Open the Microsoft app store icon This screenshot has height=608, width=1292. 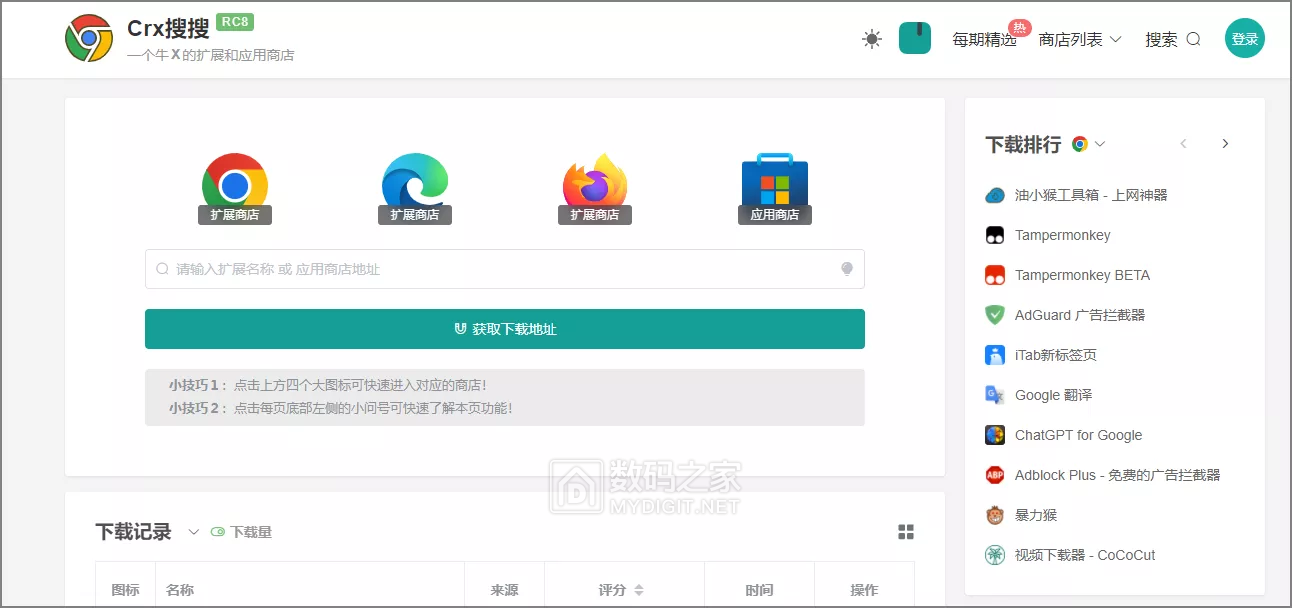(775, 186)
